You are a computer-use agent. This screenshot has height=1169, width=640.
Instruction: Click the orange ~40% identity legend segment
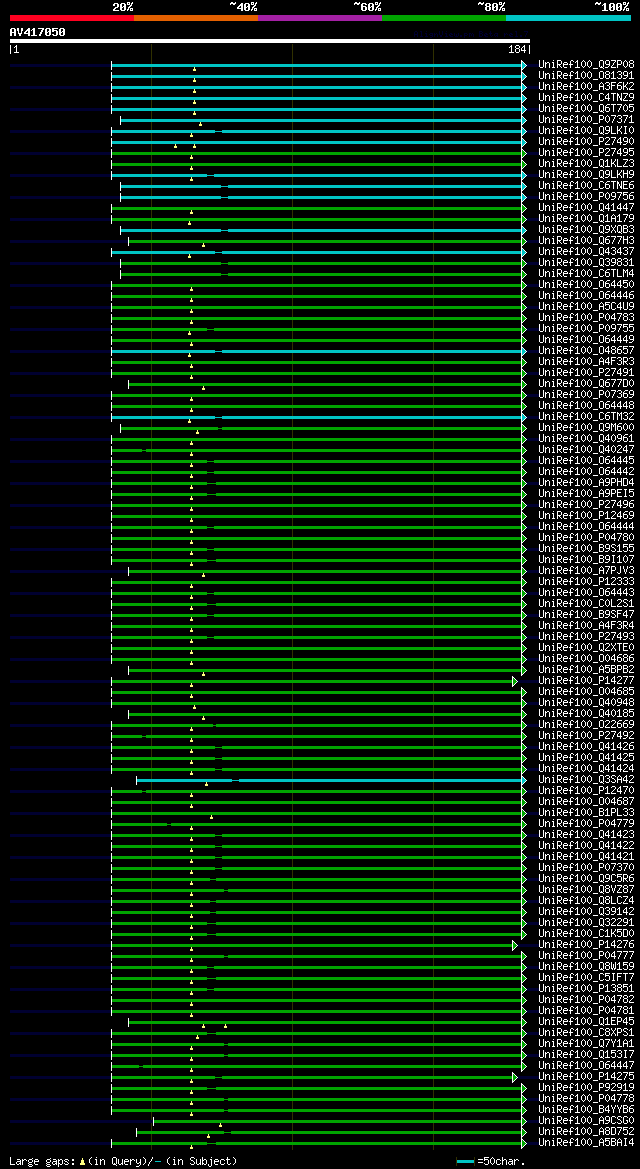(x=196, y=17)
